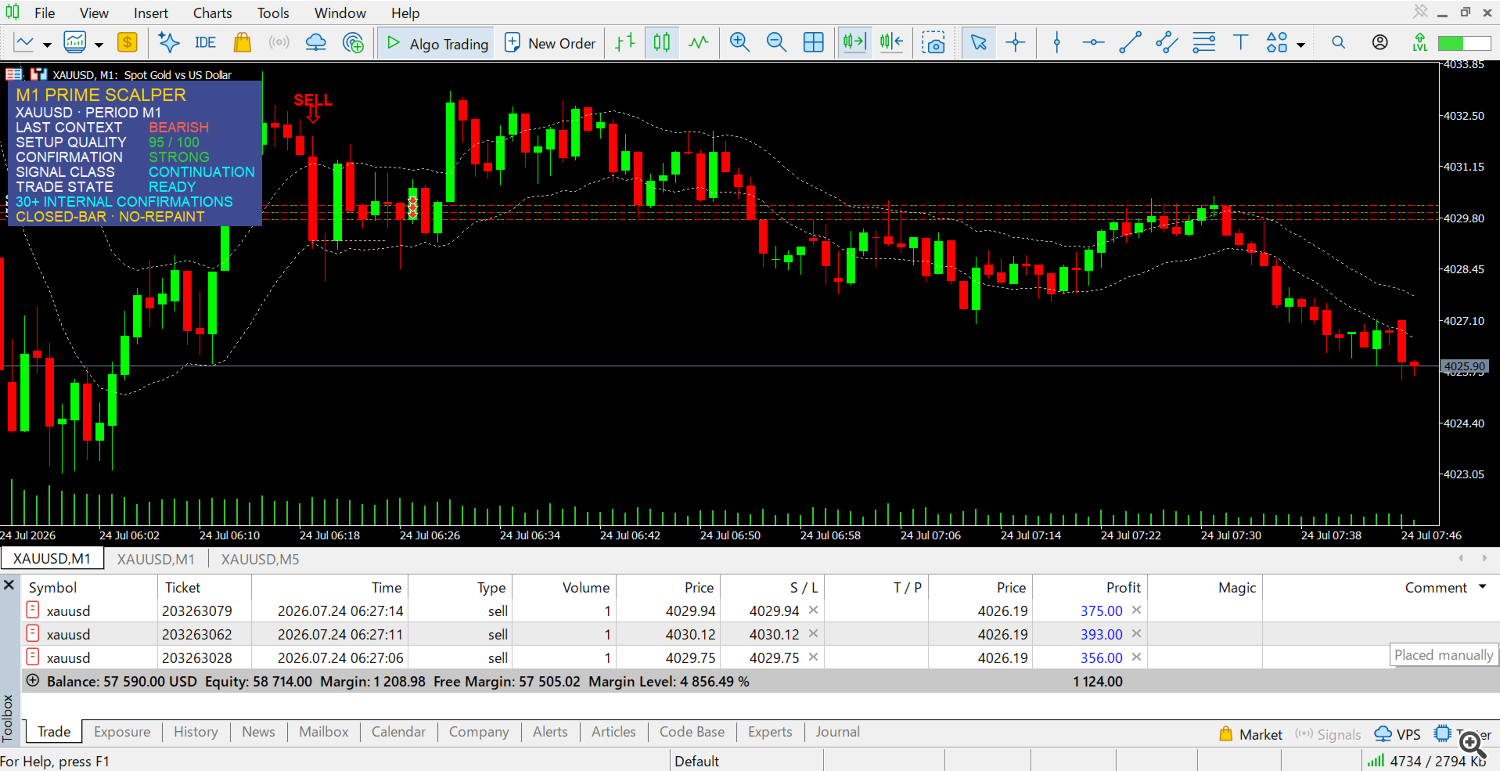The image size is (1500, 771).
Task: Open the Charts menu
Action: tap(212, 13)
